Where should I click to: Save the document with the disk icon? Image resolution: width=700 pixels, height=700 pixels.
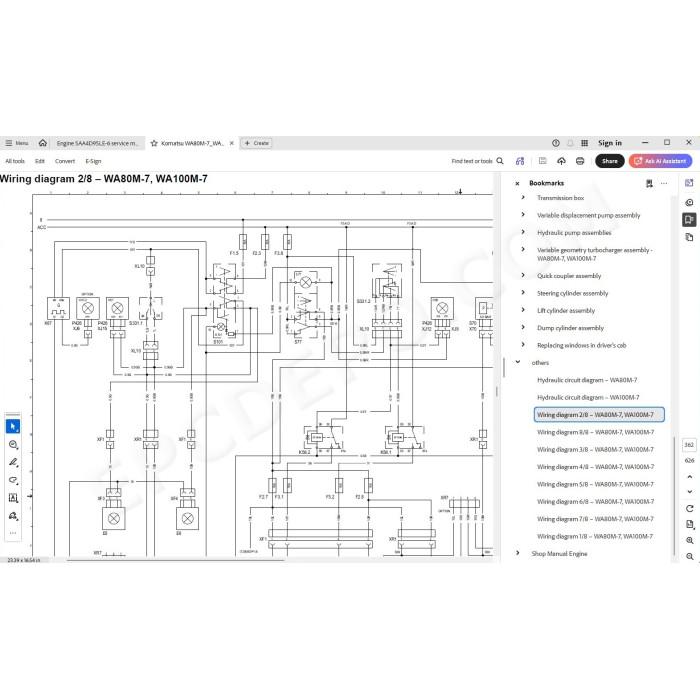(x=542, y=161)
